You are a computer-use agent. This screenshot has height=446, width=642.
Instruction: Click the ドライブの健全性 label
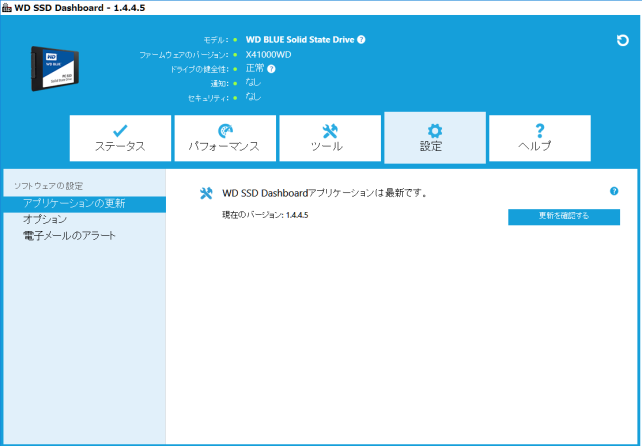(199, 69)
